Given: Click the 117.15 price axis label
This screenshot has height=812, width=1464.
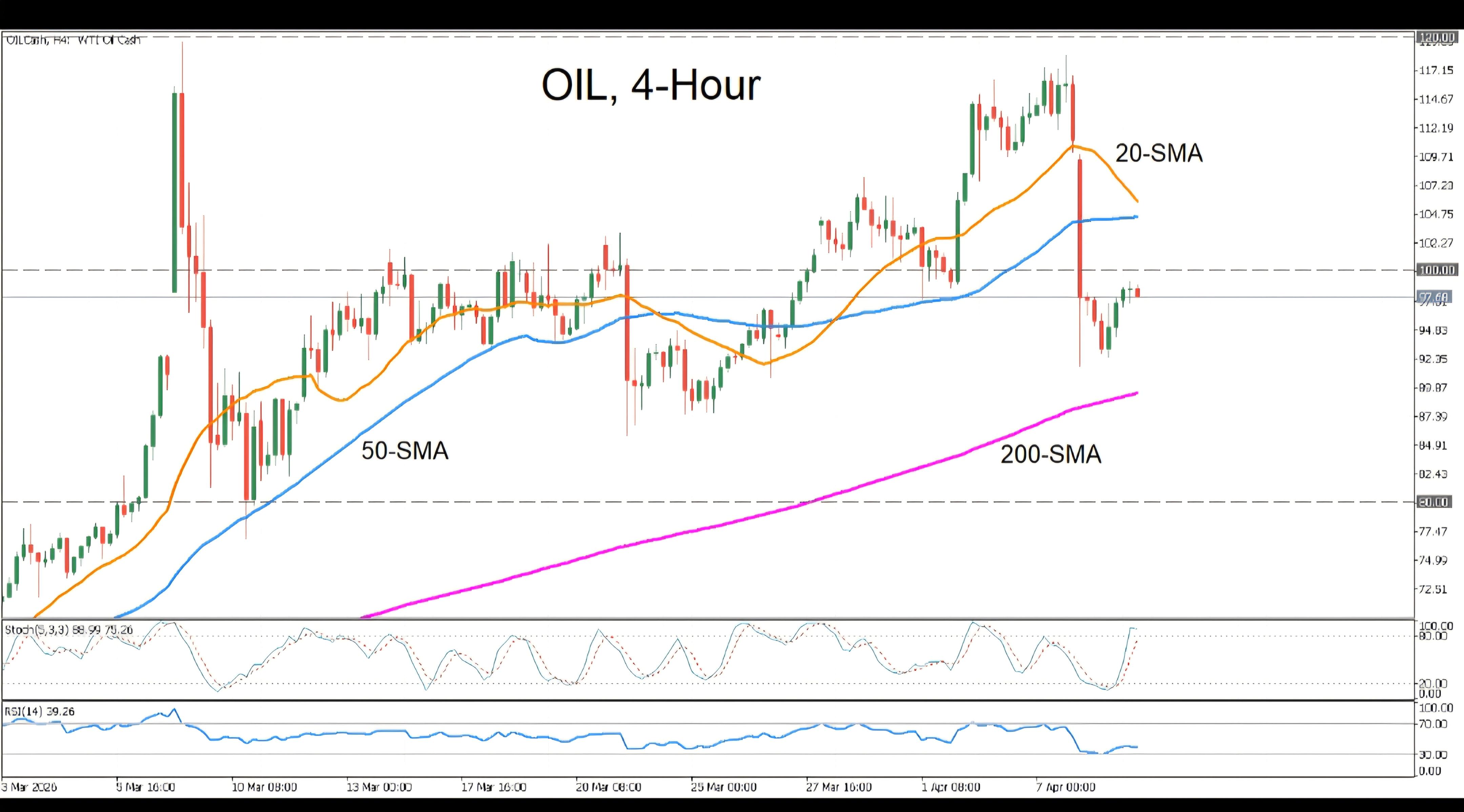Looking at the screenshot, I should (1436, 70).
